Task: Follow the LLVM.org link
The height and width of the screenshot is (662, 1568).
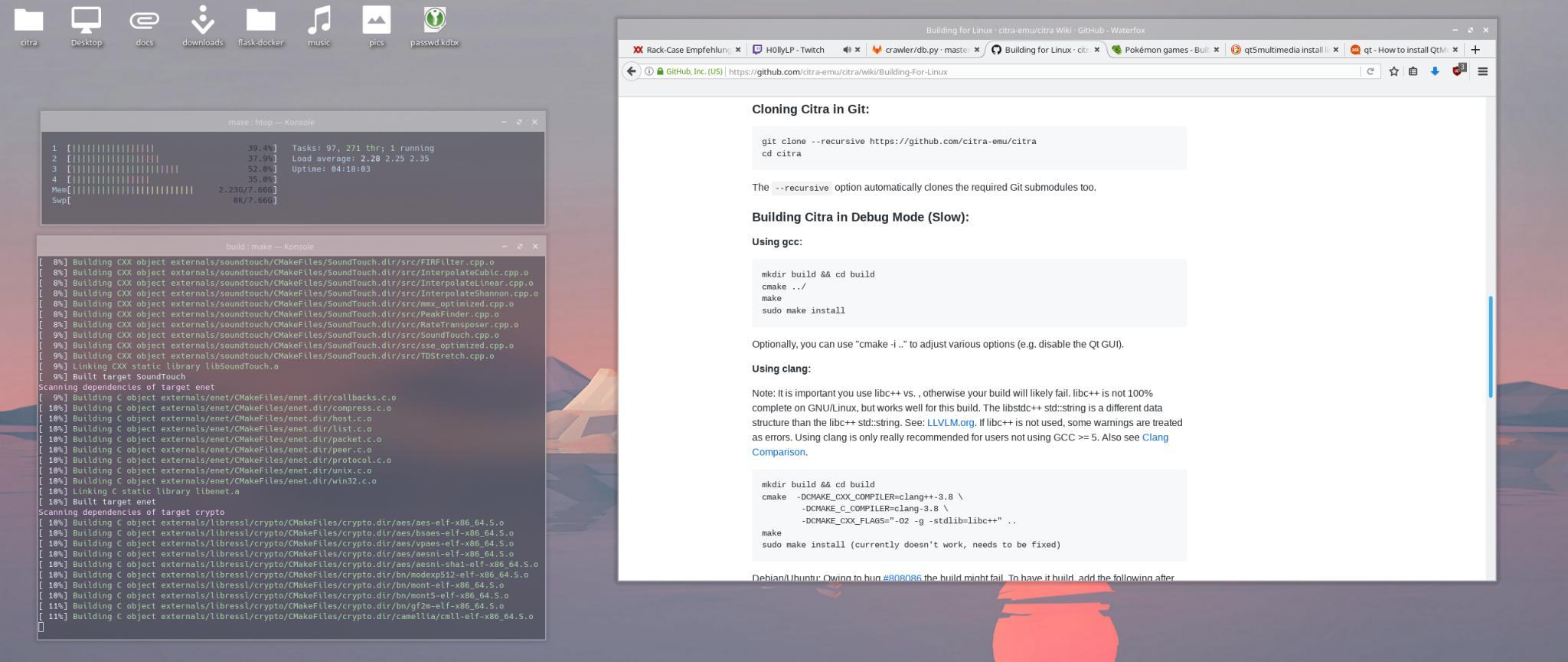Action: click(950, 422)
